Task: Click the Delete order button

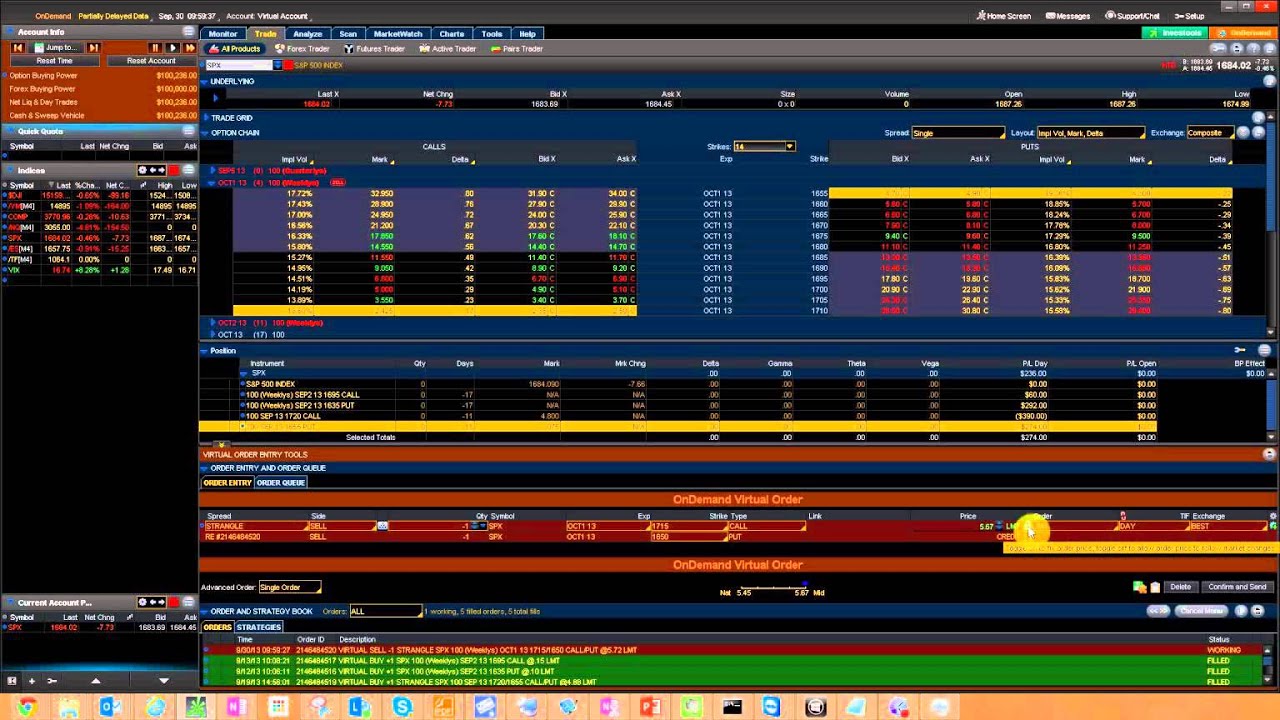Action: pos(1180,587)
